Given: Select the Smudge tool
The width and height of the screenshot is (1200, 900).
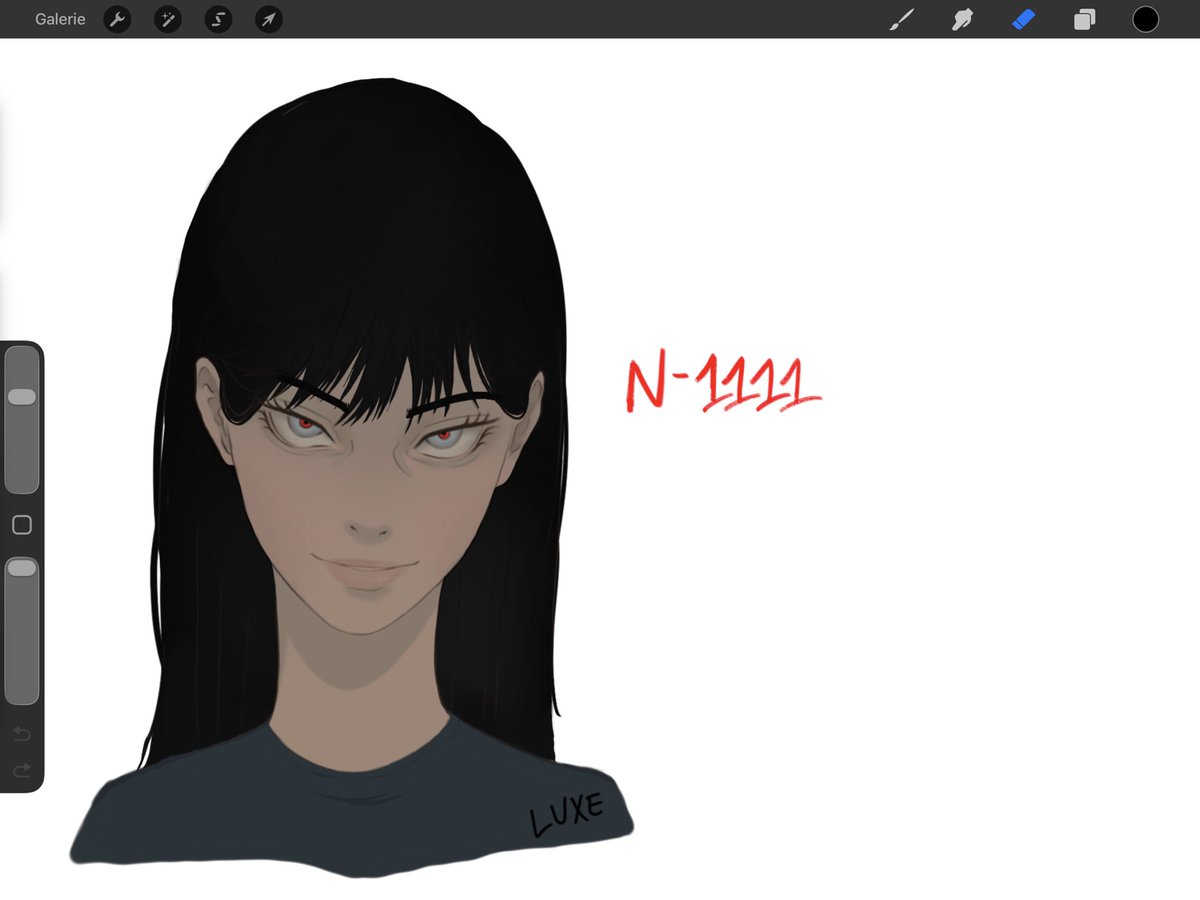Looking at the screenshot, I should (x=962, y=19).
